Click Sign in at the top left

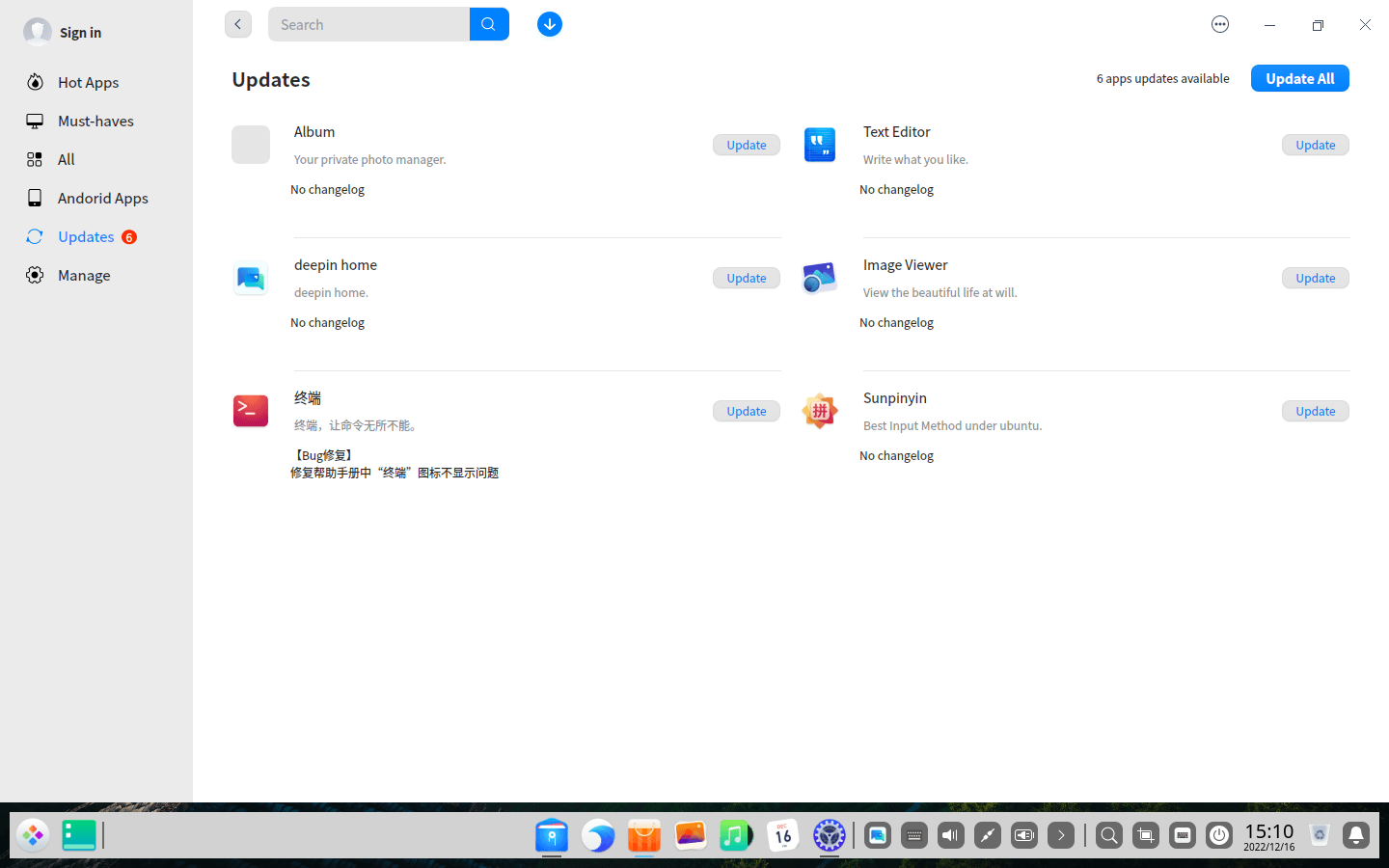[x=80, y=32]
